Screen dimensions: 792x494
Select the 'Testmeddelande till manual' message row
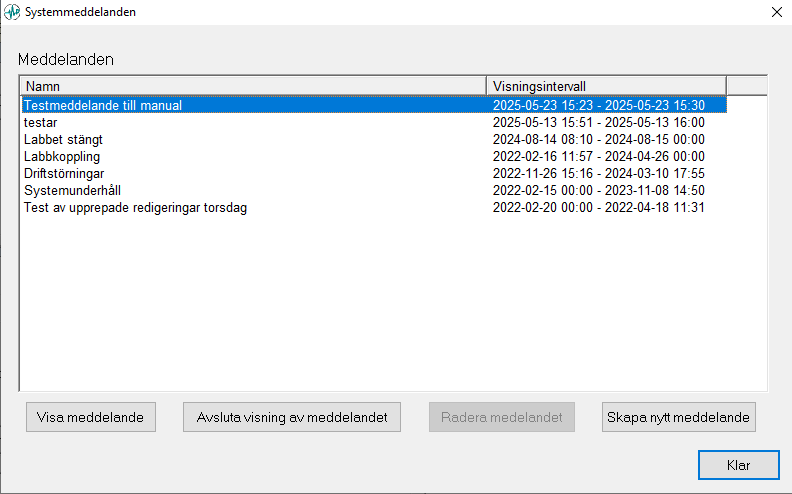(x=103, y=105)
